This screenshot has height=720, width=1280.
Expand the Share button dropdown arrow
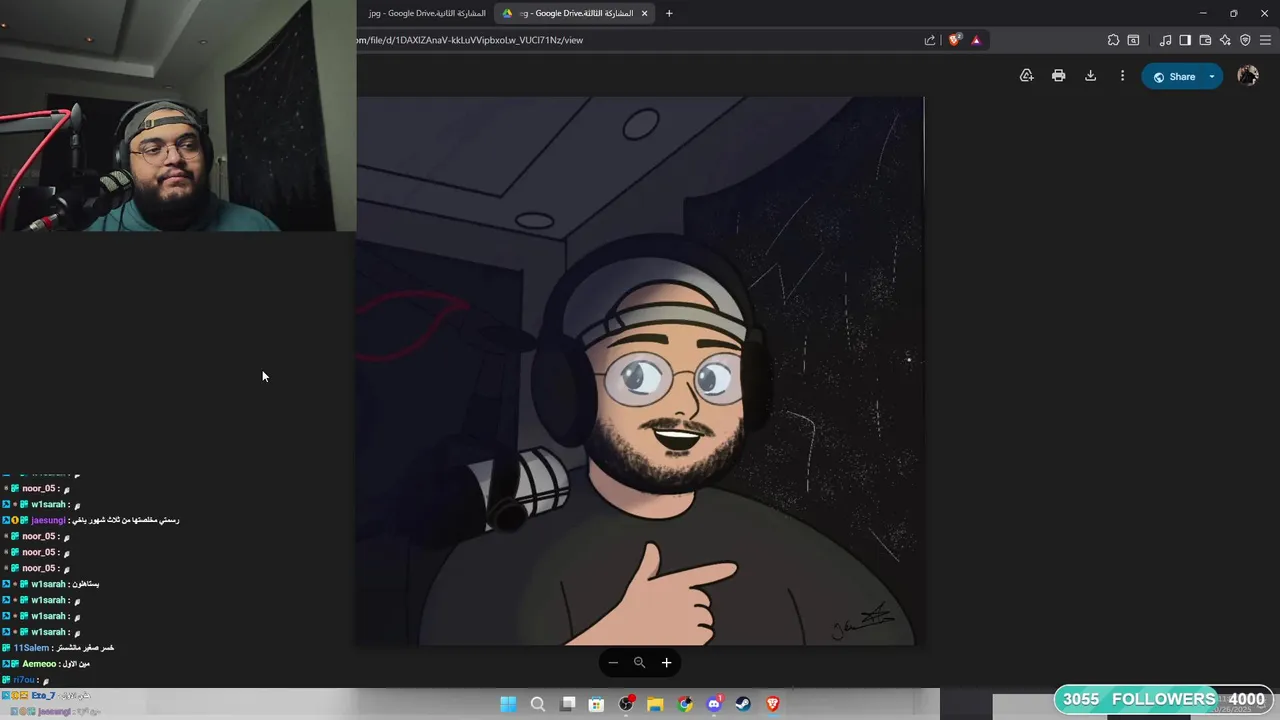[x=1212, y=77]
